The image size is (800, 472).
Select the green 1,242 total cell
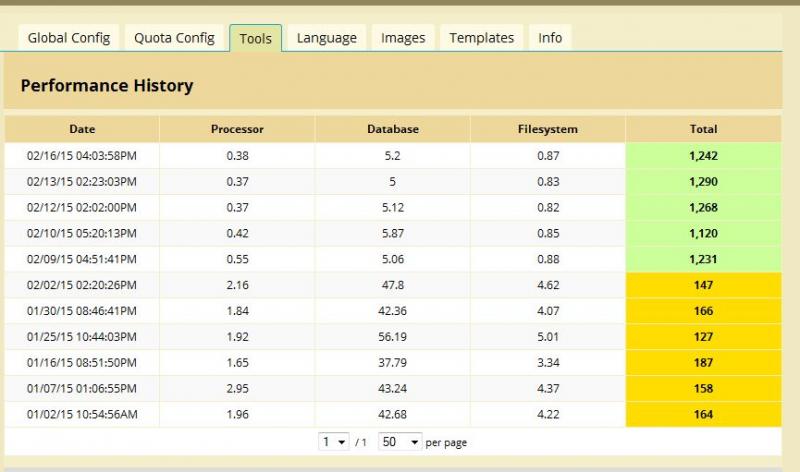pos(704,156)
